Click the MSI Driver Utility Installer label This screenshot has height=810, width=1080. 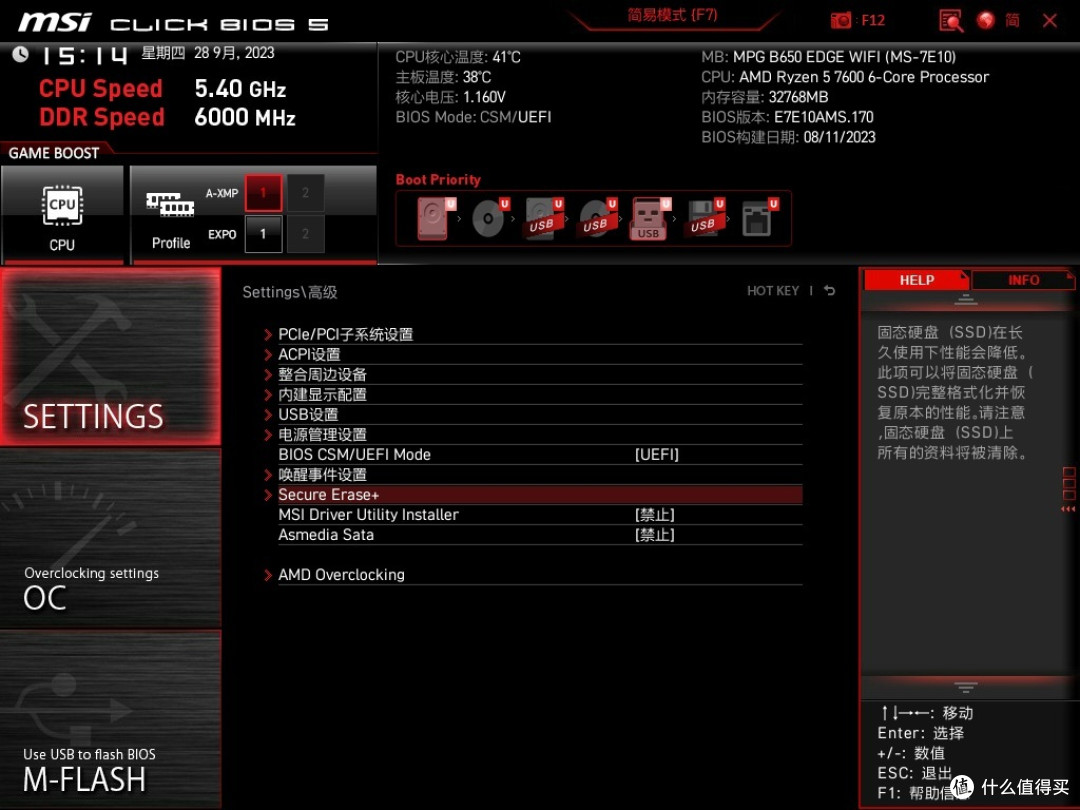[368, 515]
